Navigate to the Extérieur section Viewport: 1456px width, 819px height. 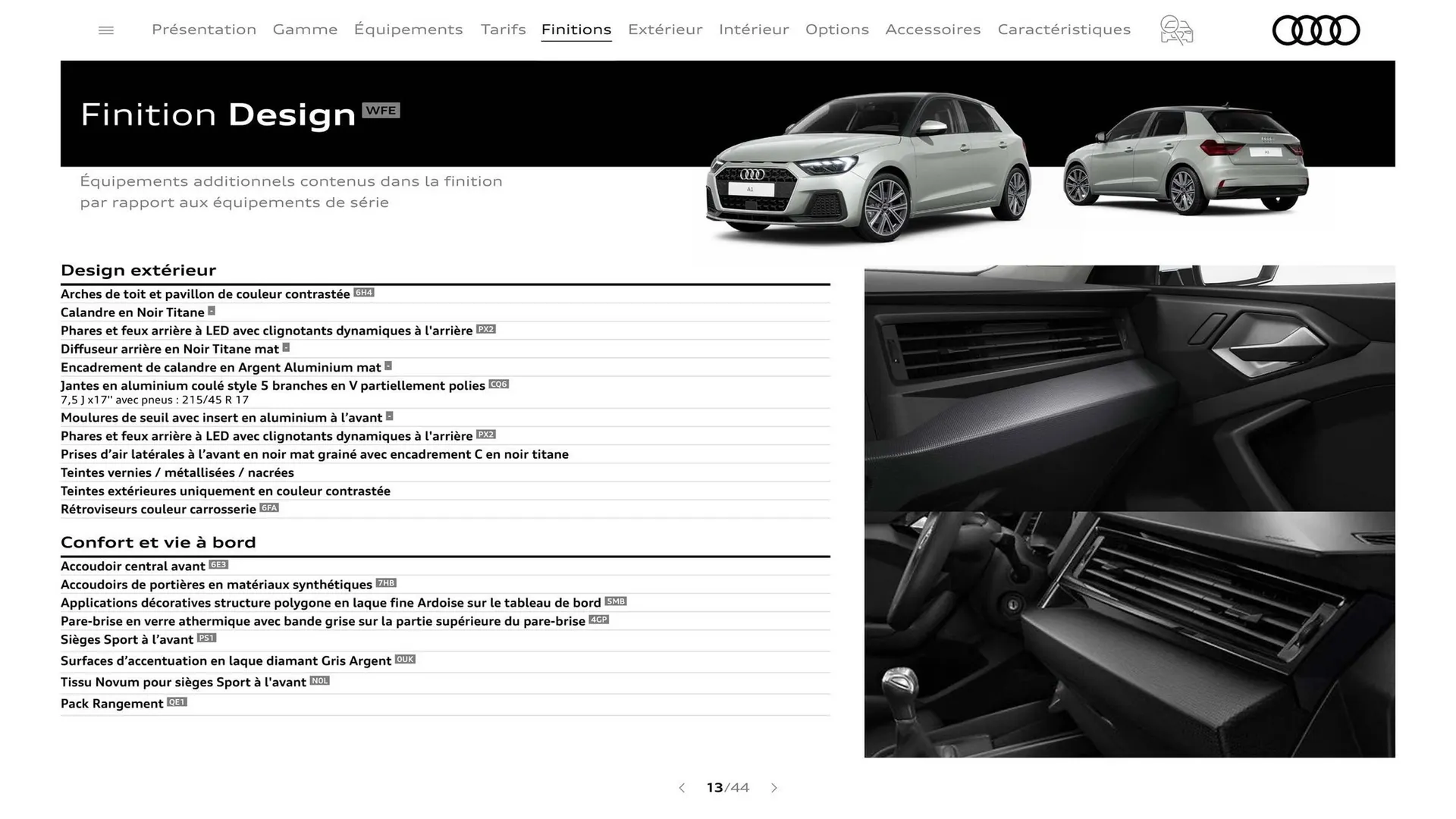665,30
